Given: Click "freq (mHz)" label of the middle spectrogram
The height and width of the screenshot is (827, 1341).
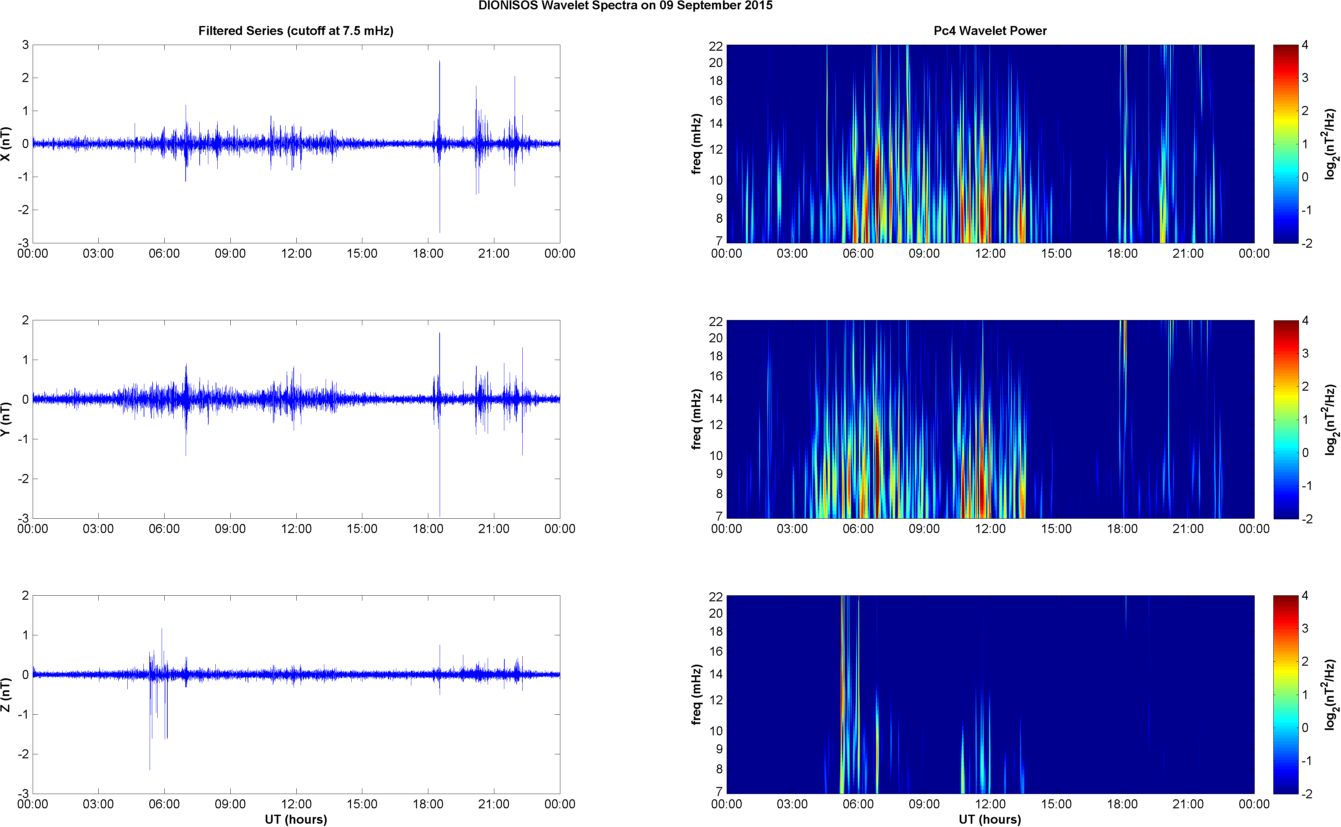Looking at the screenshot, I should click(695, 419).
